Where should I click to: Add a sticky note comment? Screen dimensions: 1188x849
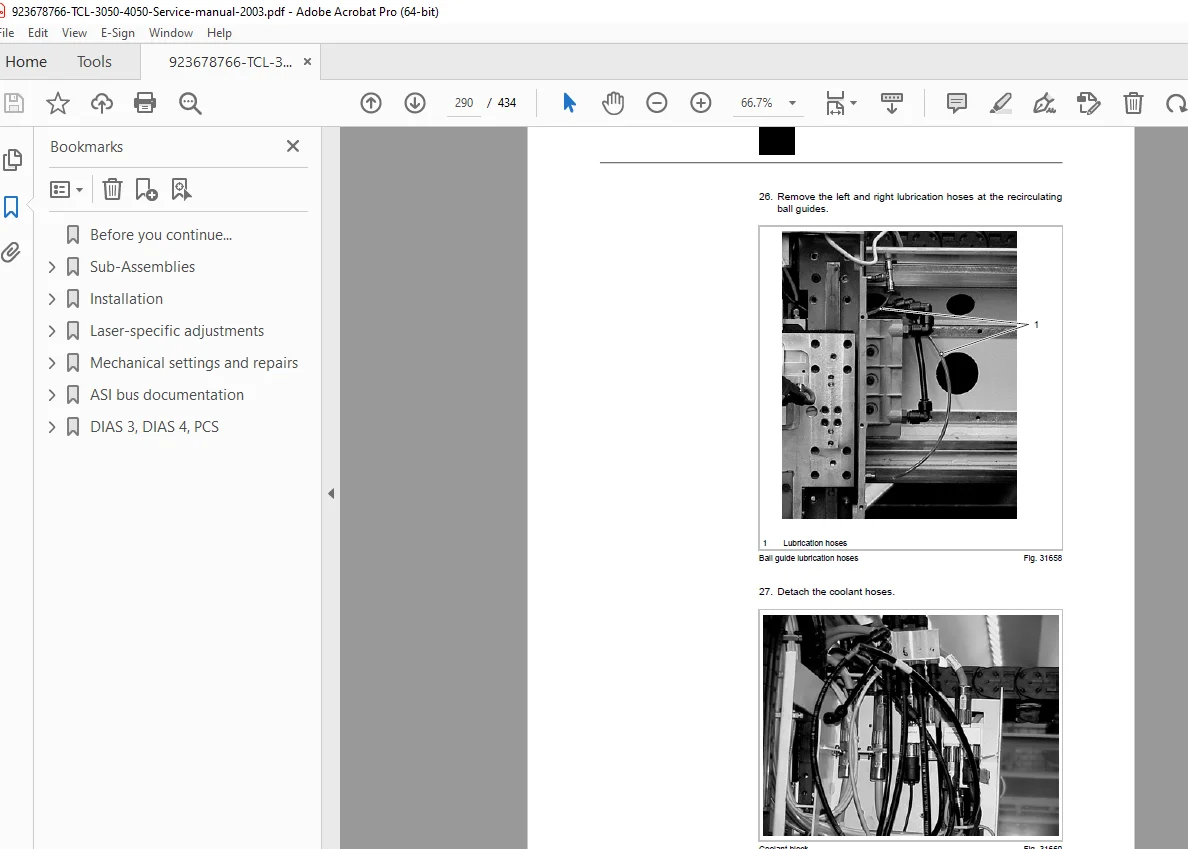(x=957, y=103)
